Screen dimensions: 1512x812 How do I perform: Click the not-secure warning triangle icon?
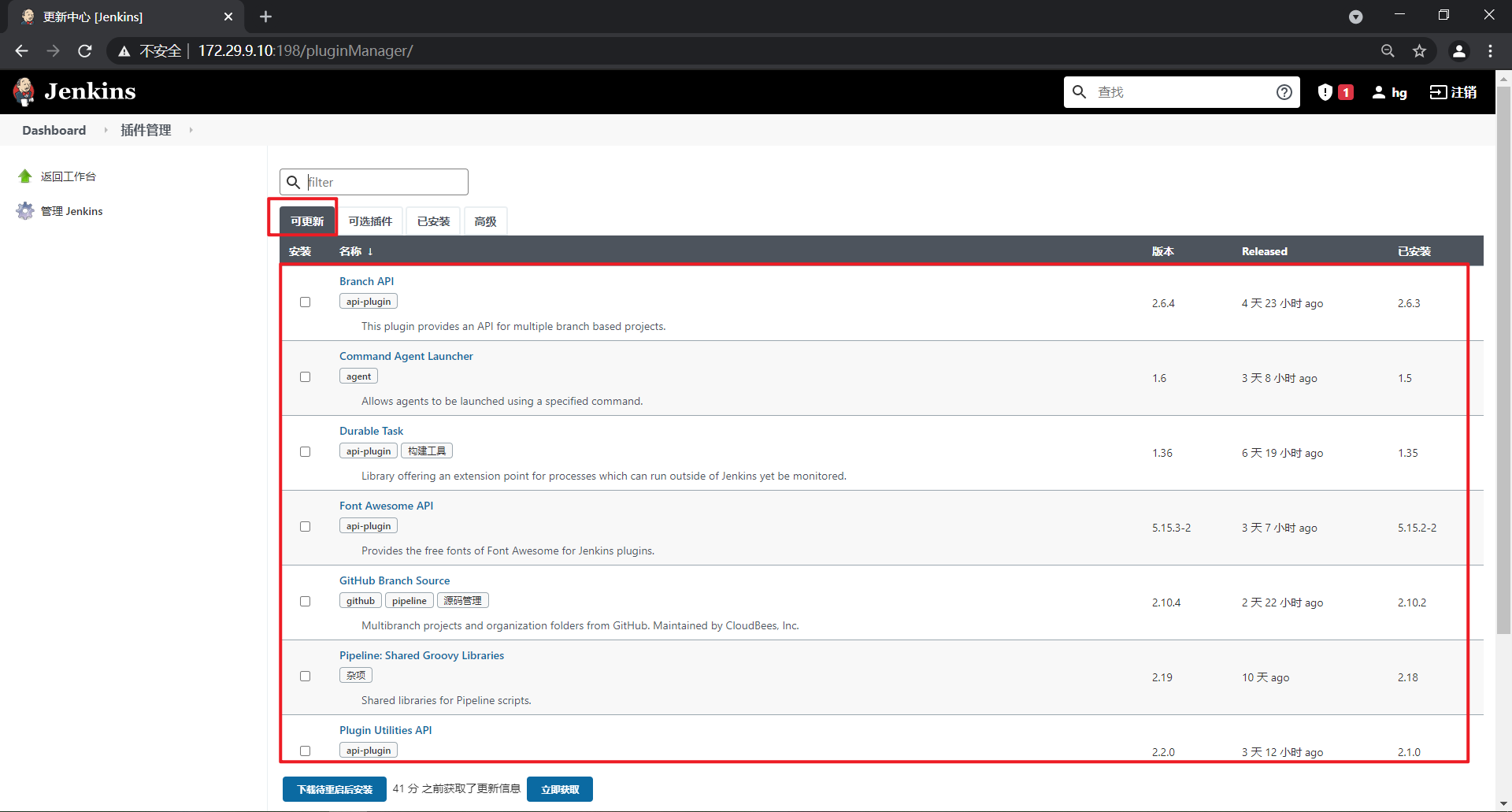tap(124, 51)
